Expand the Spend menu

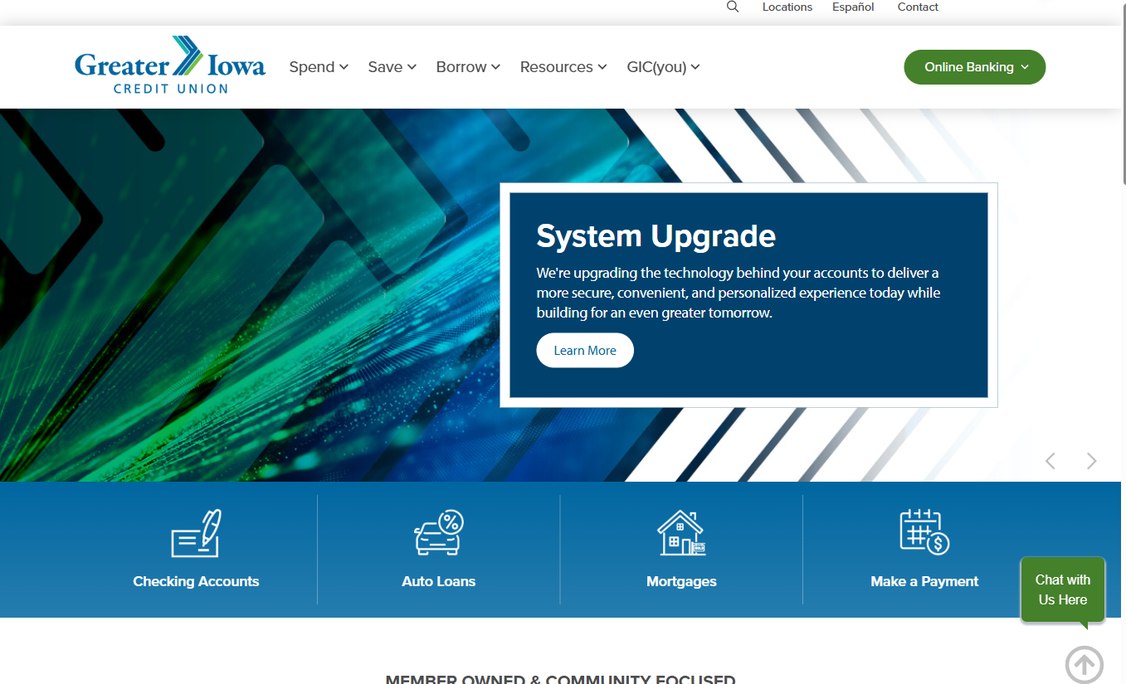pos(319,67)
